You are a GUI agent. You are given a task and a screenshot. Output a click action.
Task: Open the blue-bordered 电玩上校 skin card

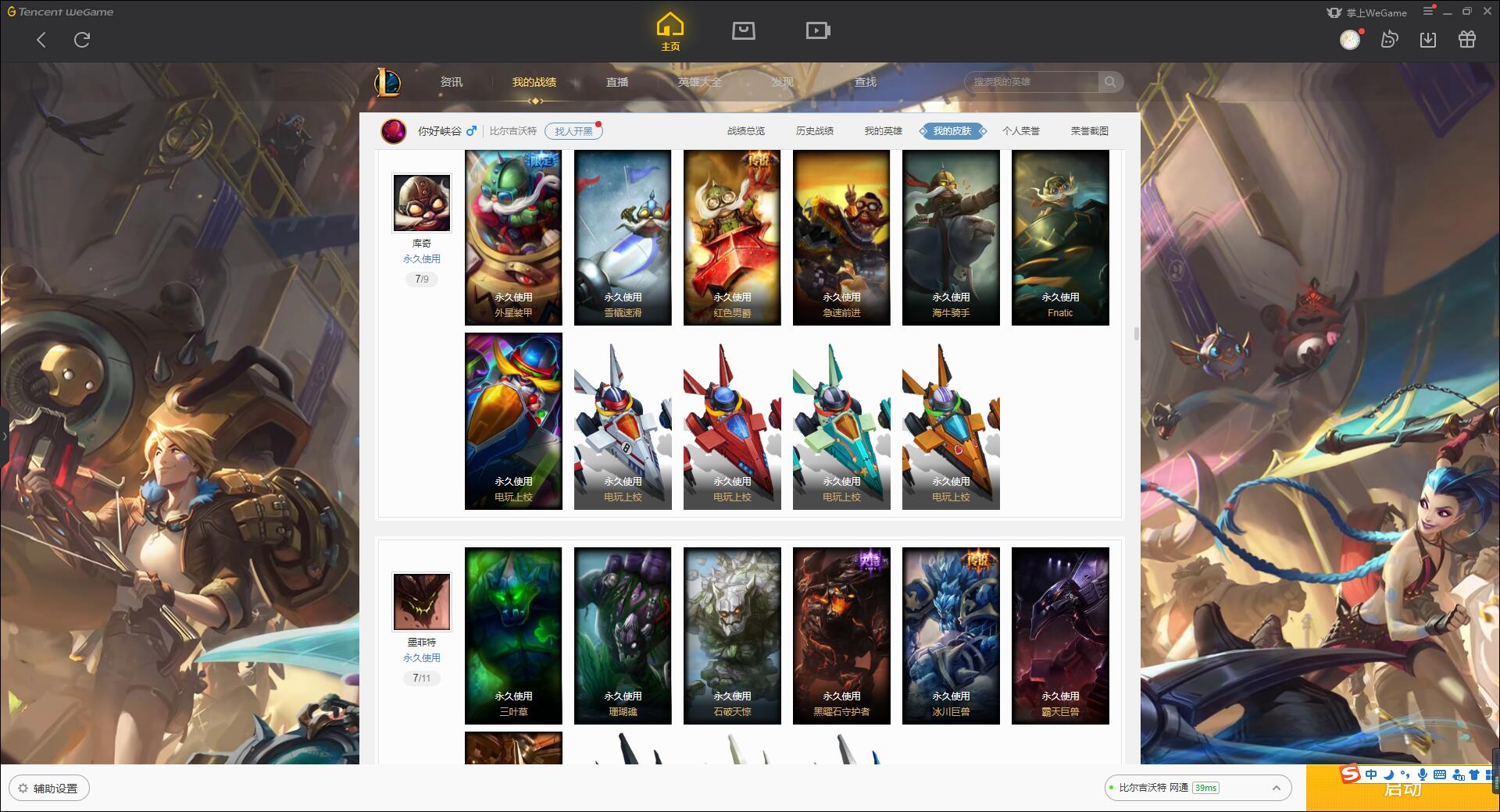[x=513, y=422]
